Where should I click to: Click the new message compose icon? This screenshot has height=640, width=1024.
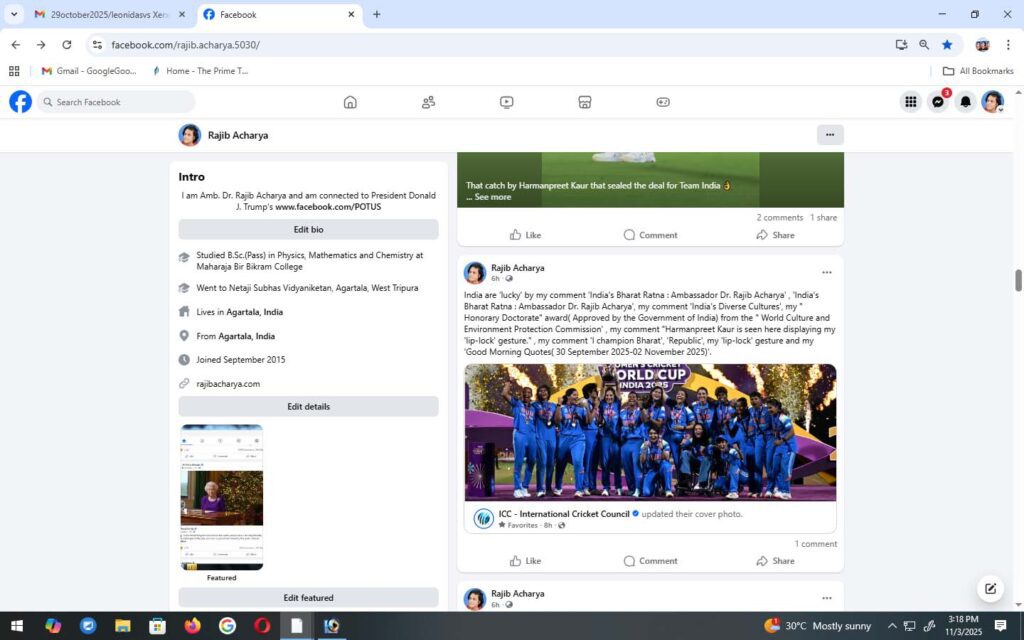click(990, 588)
